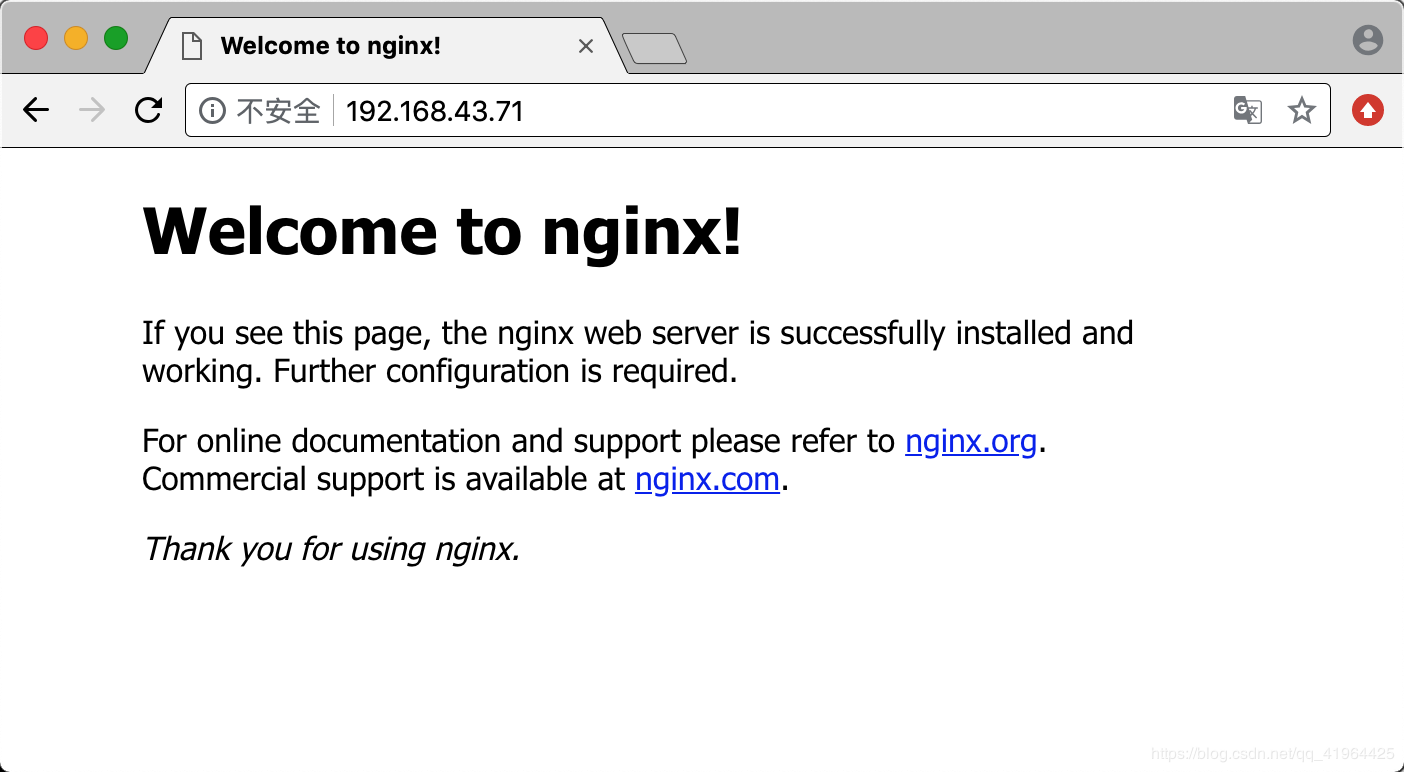The width and height of the screenshot is (1404, 772).
Task: Click the Welcome to nginx! heading
Action: 443,231
